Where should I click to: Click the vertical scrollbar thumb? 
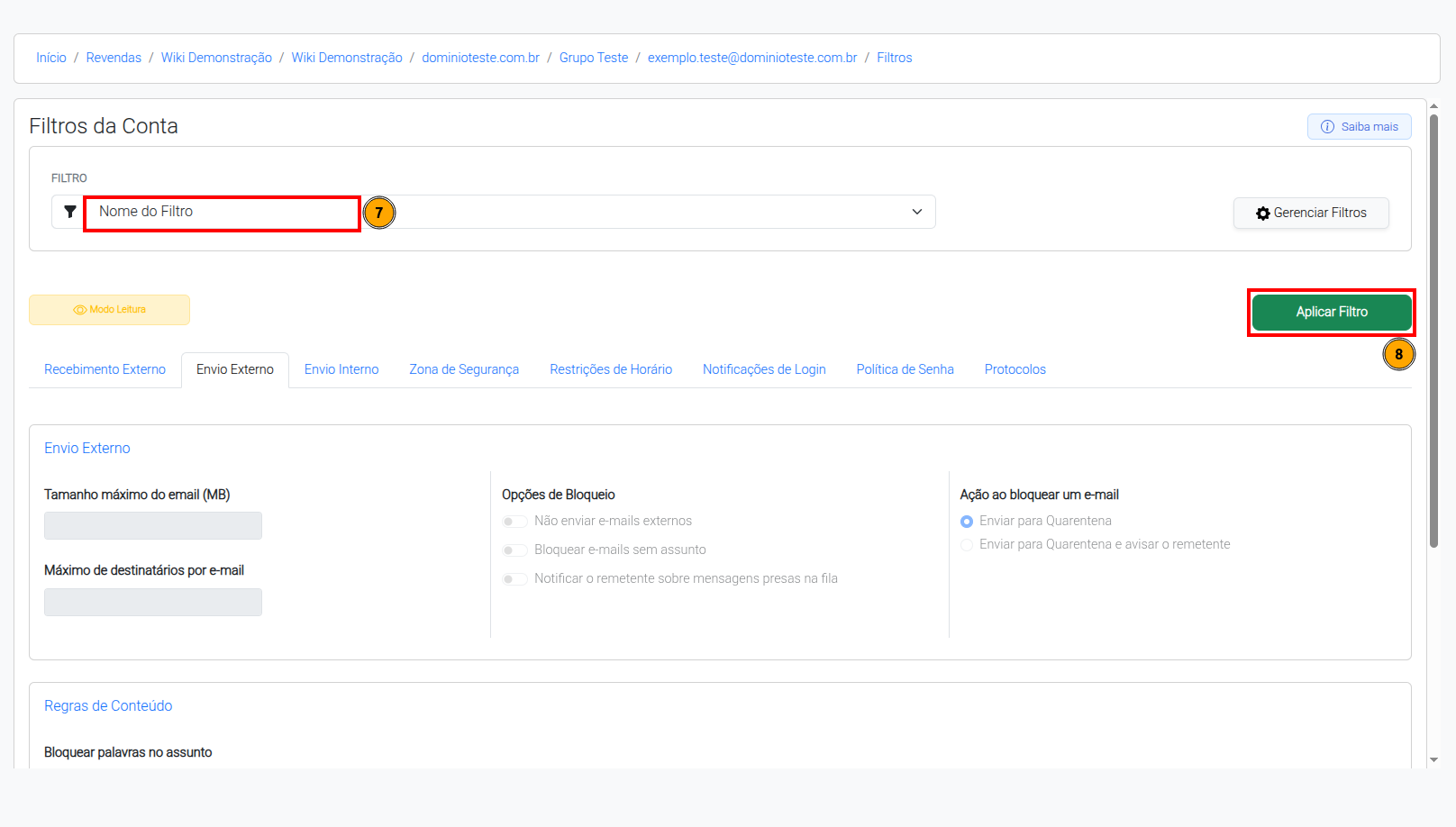click(x=1433, y=331)
